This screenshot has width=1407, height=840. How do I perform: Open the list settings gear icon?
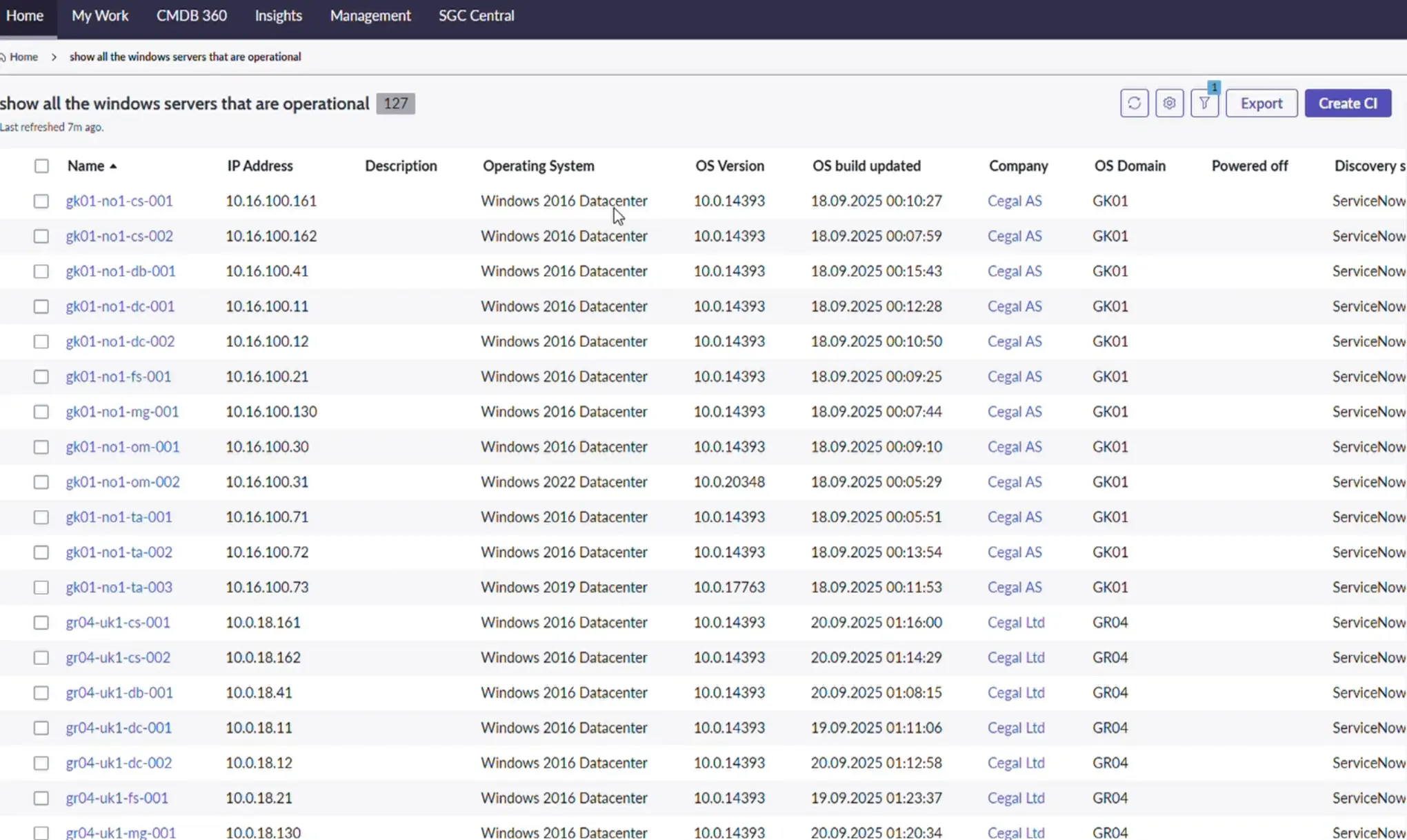pyautogui.click(x=1169, y=103)
